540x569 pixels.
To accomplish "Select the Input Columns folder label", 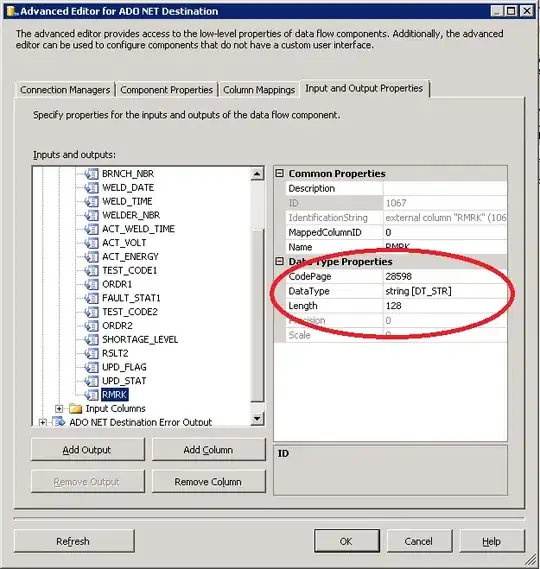I will (115, 409).
